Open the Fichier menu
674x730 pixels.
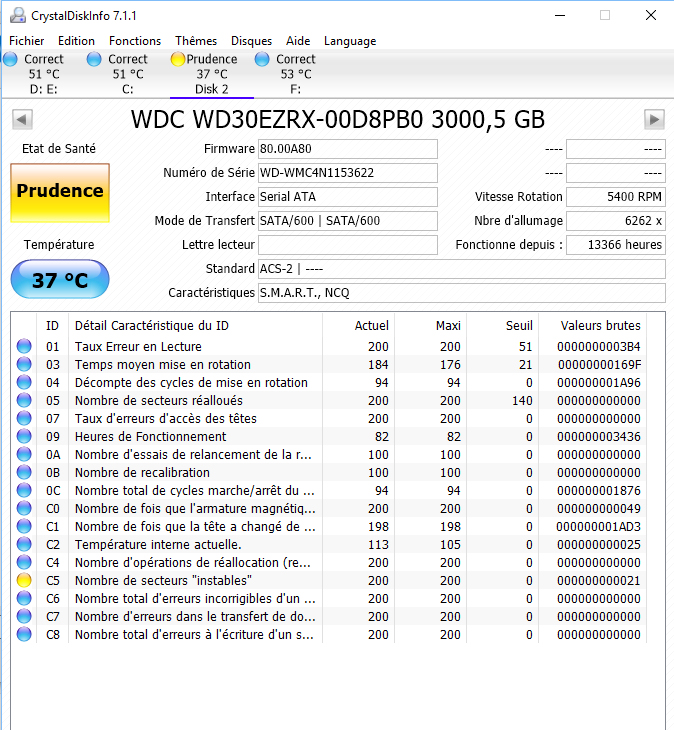tap(27, 41)
